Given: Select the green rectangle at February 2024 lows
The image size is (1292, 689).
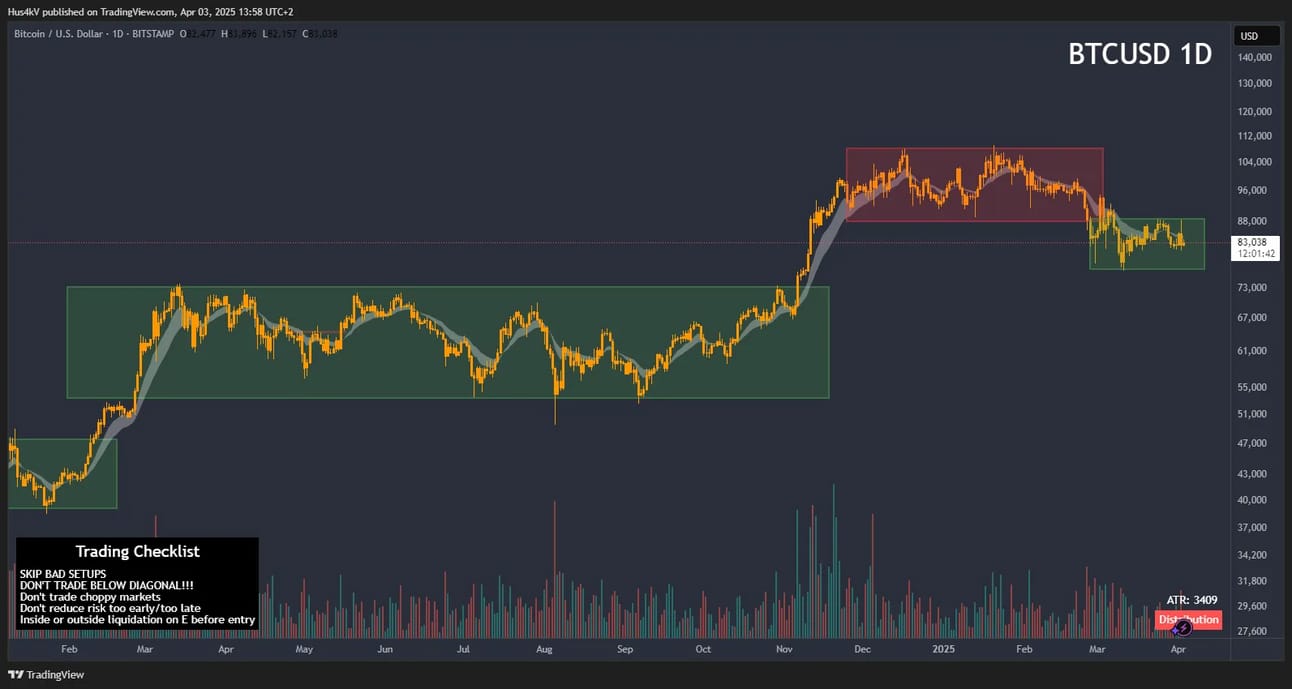Looking at the screenshot, I should click(x=62, y=473).
